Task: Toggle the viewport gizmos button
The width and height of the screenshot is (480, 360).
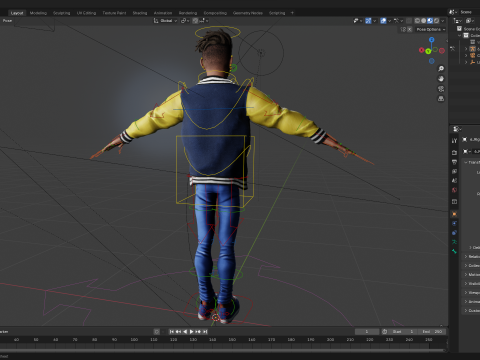Action: point(368,21)
